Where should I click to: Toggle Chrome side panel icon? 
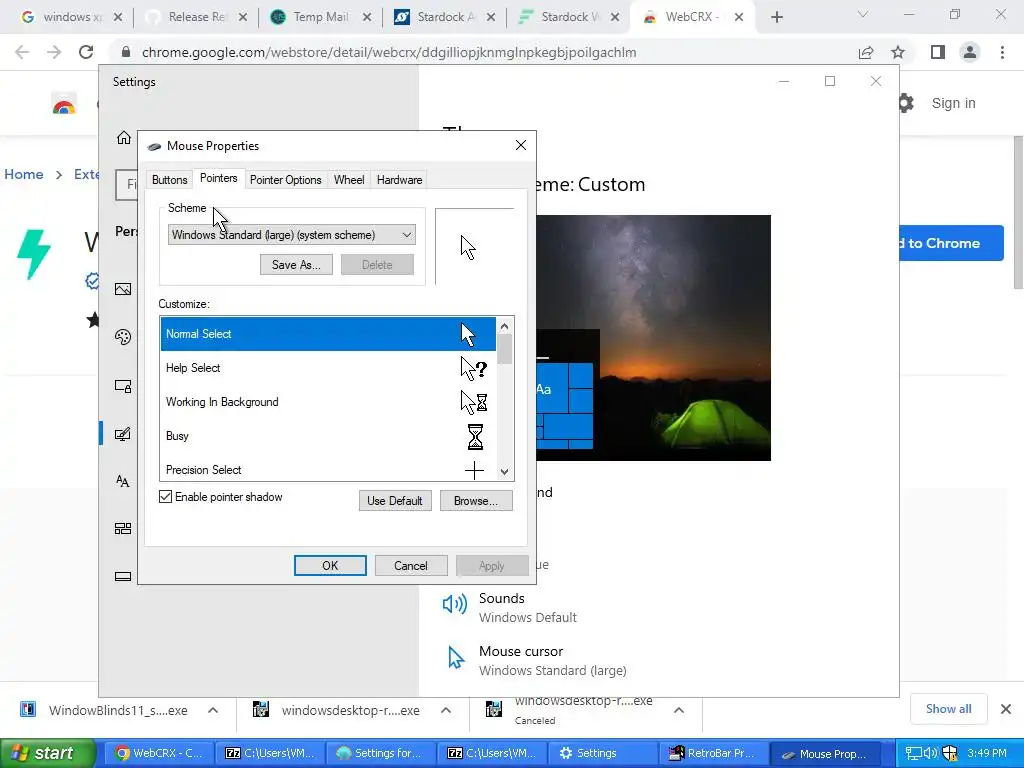coord(938,52)
